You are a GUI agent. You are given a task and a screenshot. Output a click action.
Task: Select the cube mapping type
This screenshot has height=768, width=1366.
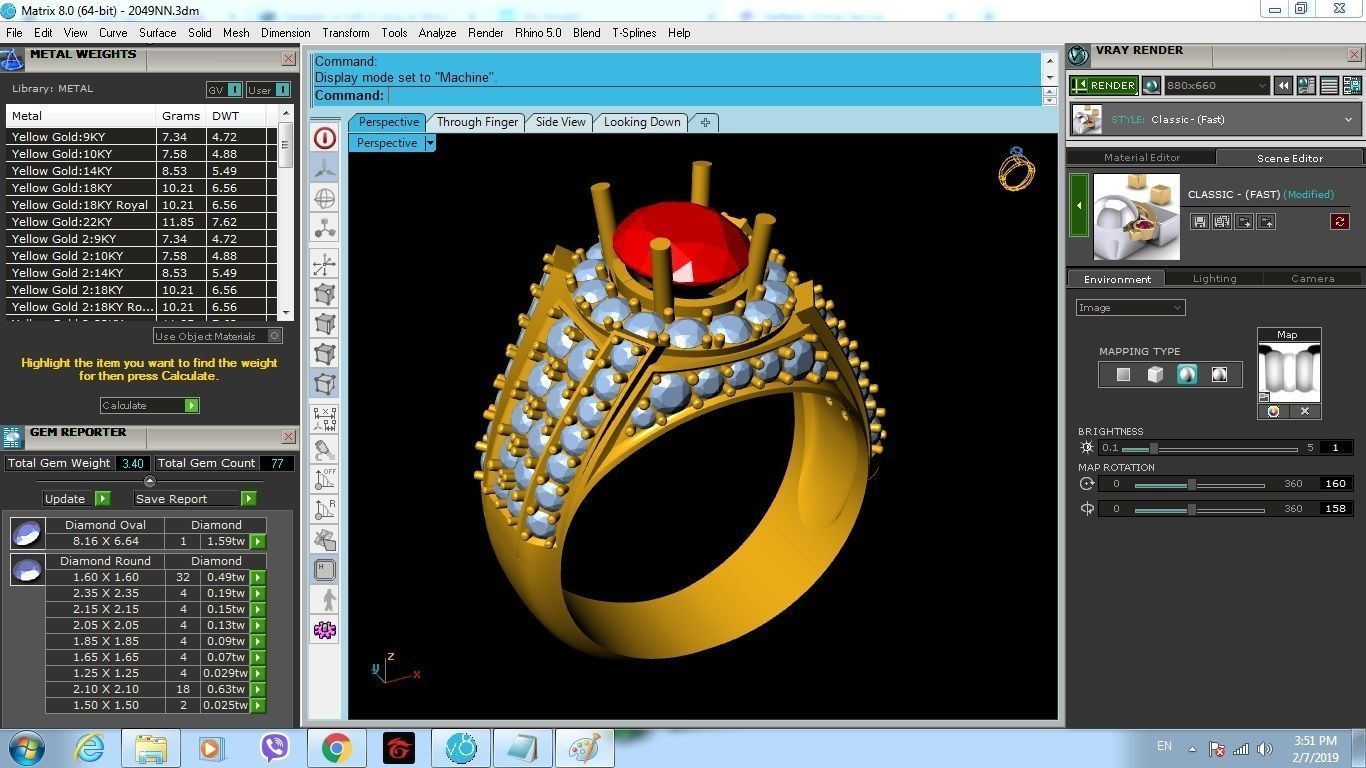pyautogui.click(x=1155, y=374)
